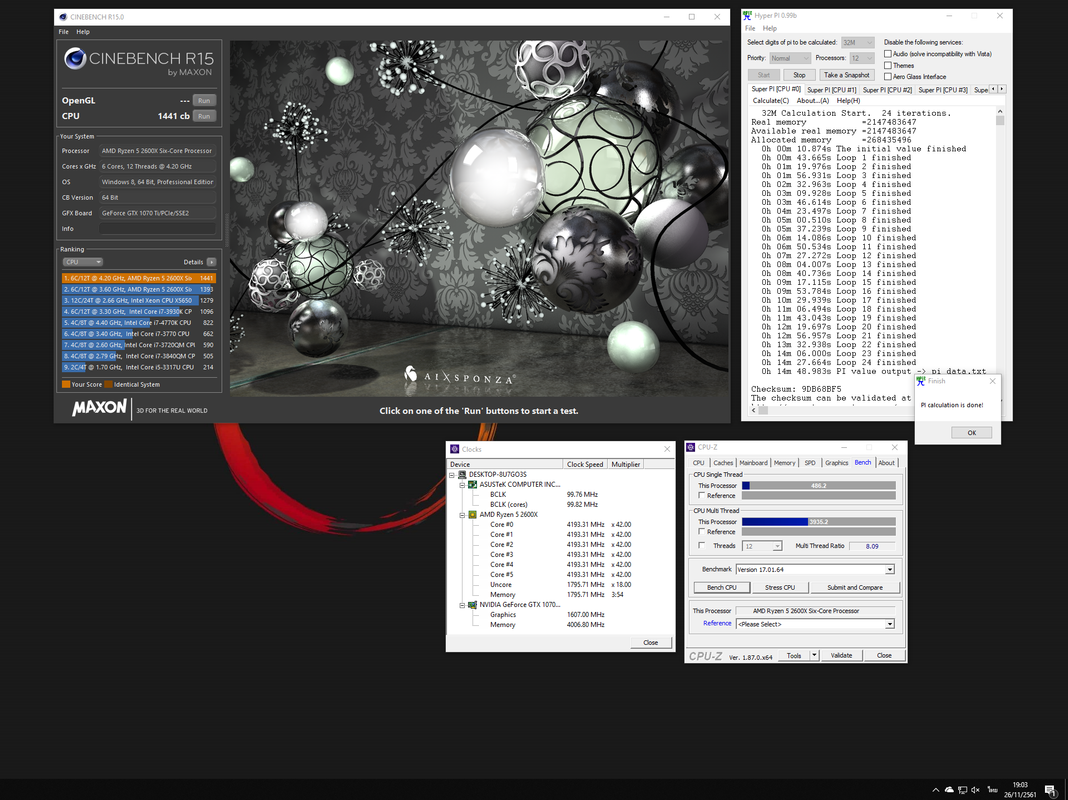Image resolution: width=1068 pixels, height=800 pixels.
Task: Open the 32M digits dropdown in Hyper PI
Action: 858,42
